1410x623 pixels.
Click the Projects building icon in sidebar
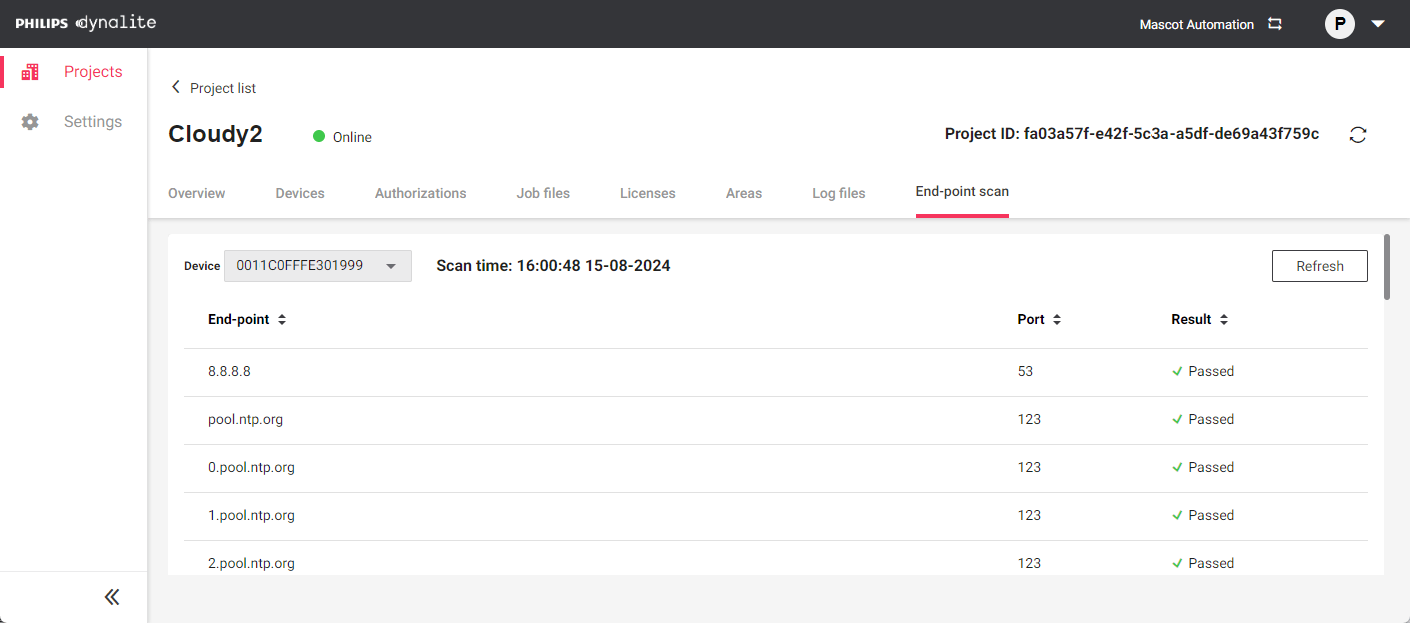(x=30, y=72)
